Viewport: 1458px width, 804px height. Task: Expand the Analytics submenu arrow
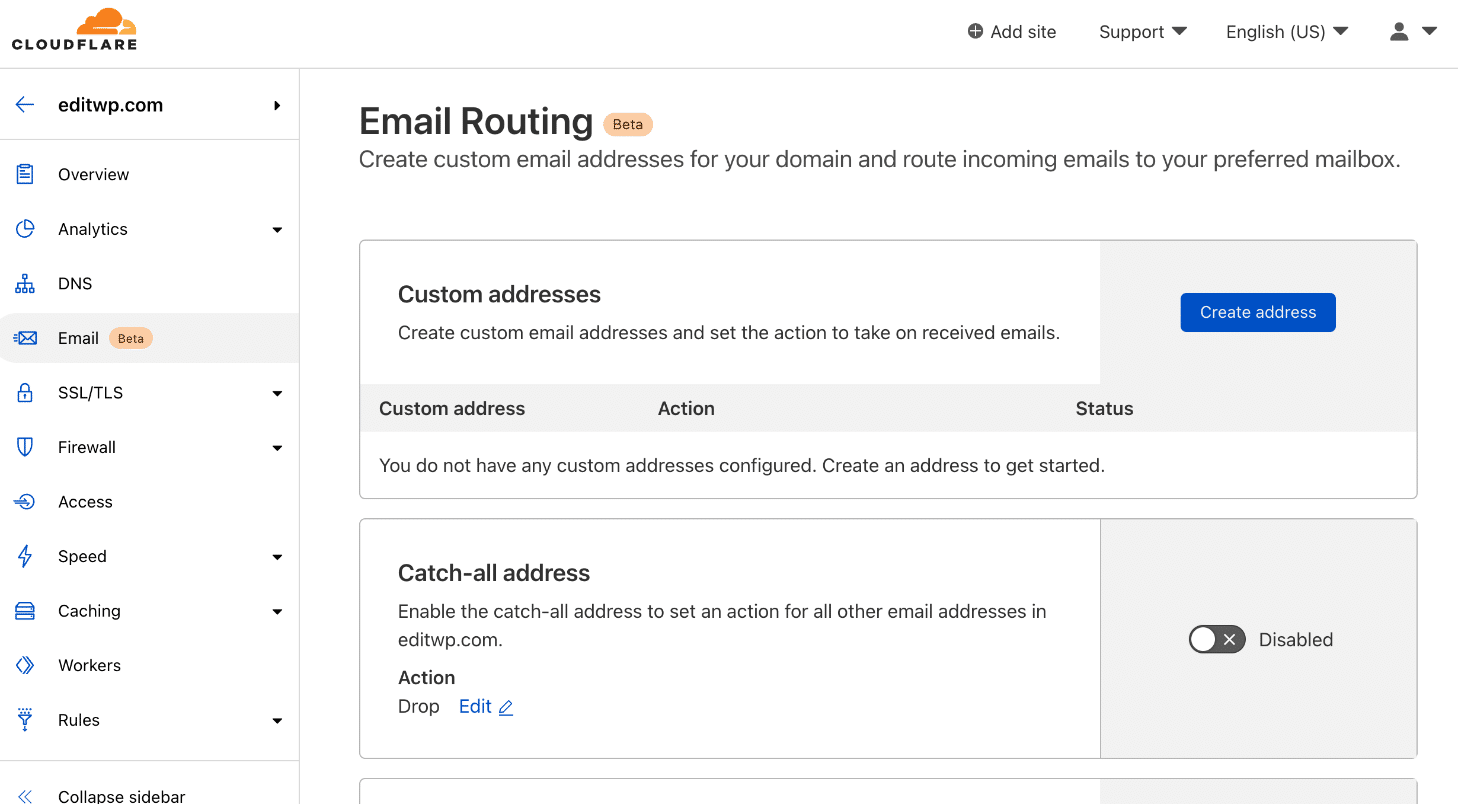[277, 230]
